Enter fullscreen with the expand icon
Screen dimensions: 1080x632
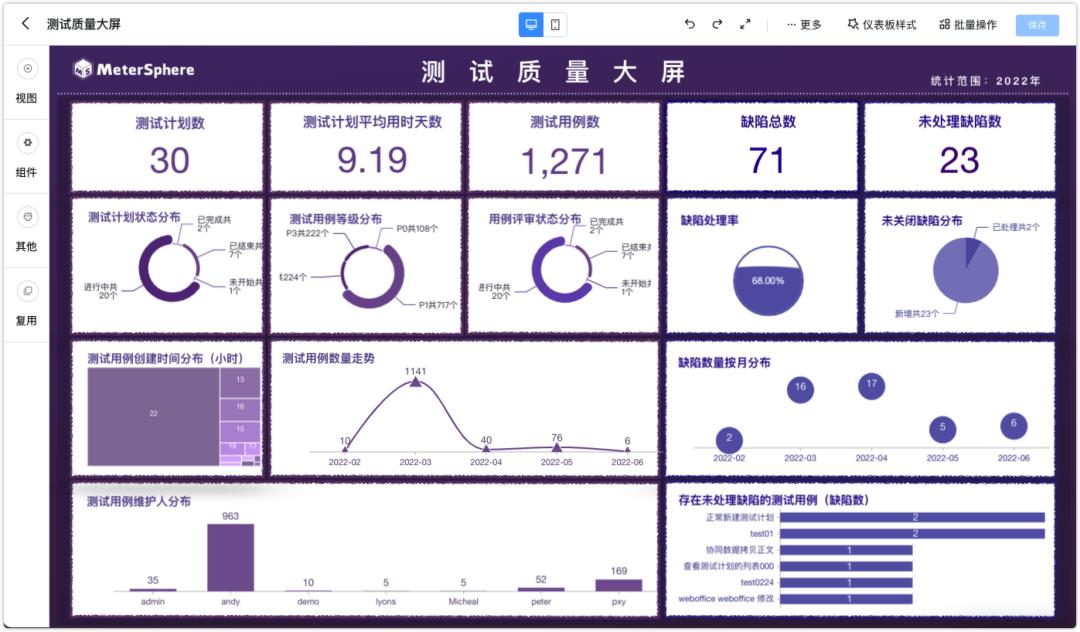(x=745, y=24)
